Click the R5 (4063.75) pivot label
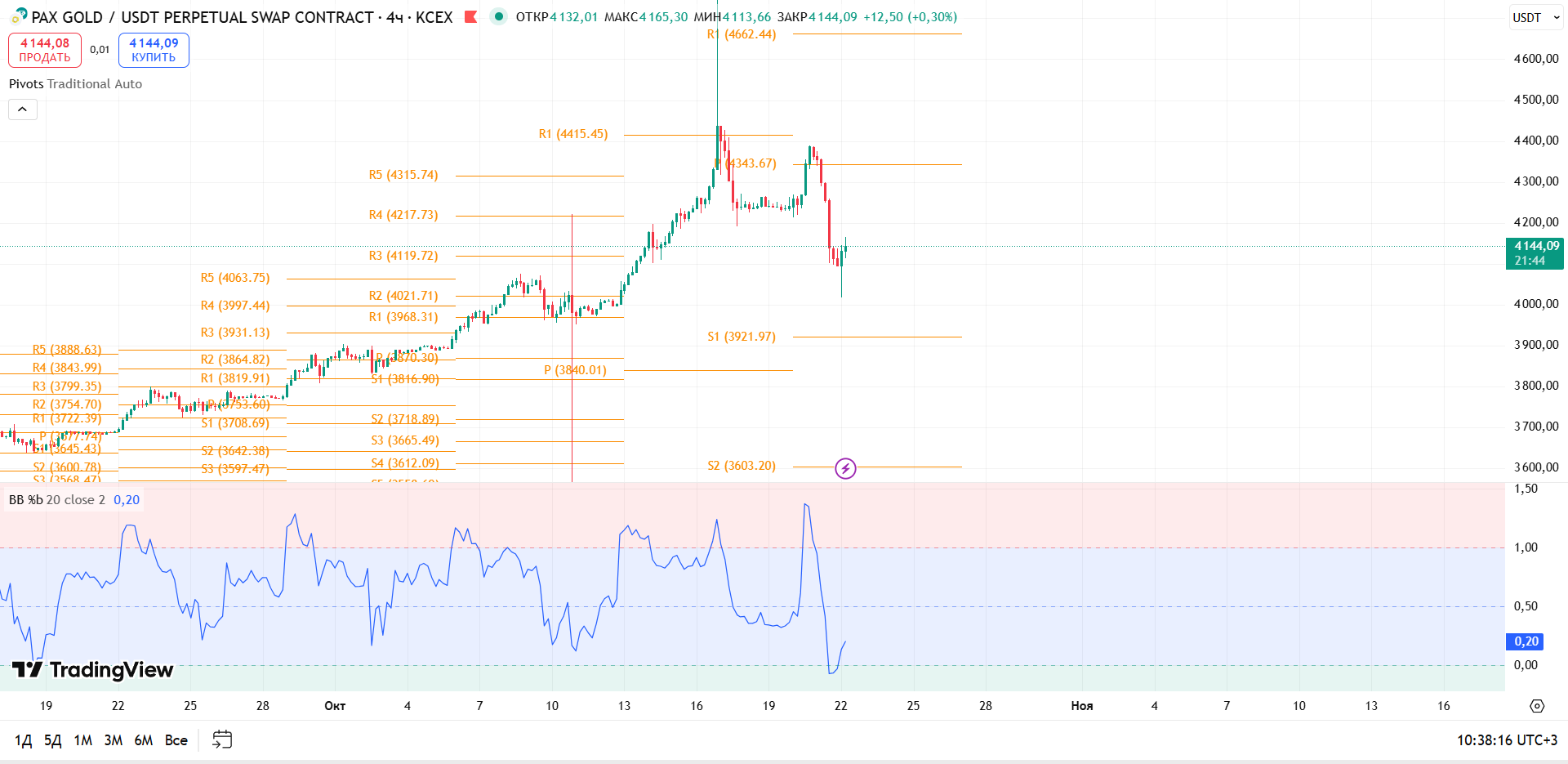Image resolution: width=1568 pixels, height=764 pixels. (235, 278)
